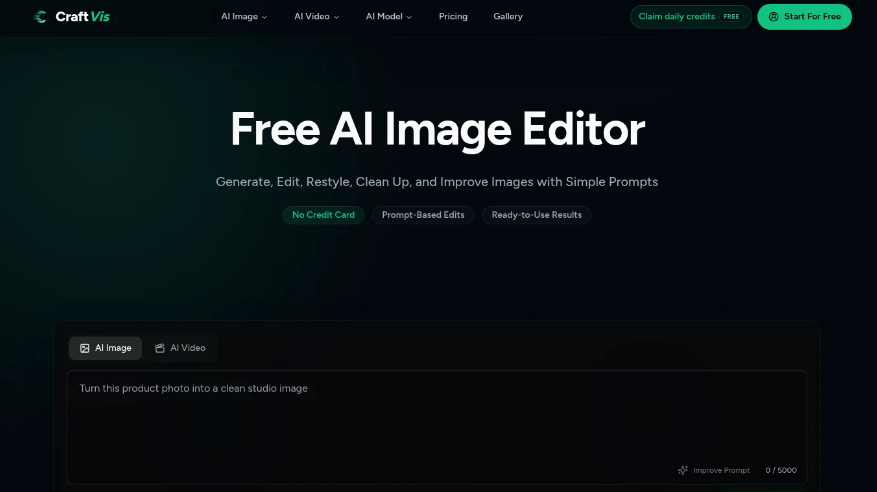Select the Ready-to-Use Results badge

536,215
